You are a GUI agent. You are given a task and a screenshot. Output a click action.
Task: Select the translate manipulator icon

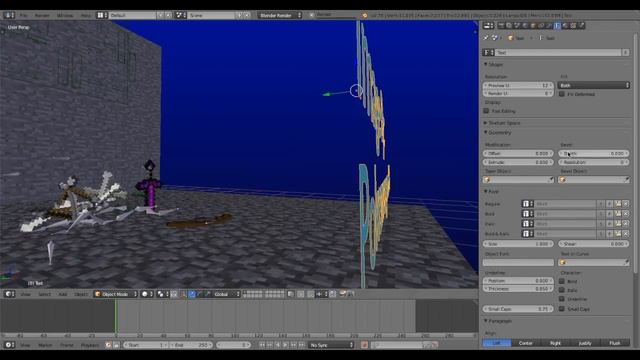[192, 294]
